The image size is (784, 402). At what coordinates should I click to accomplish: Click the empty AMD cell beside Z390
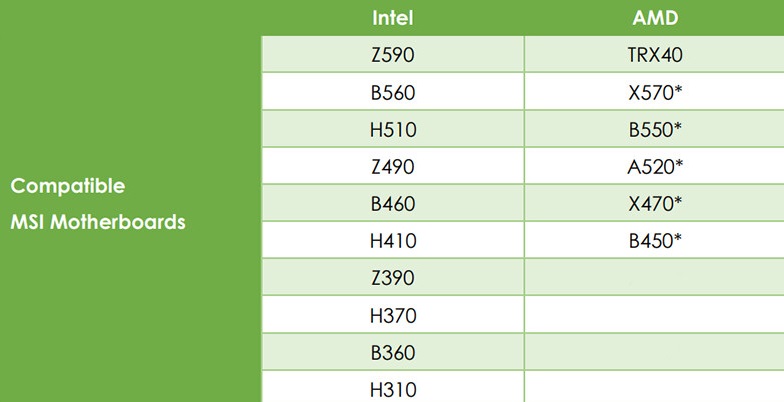654,278
